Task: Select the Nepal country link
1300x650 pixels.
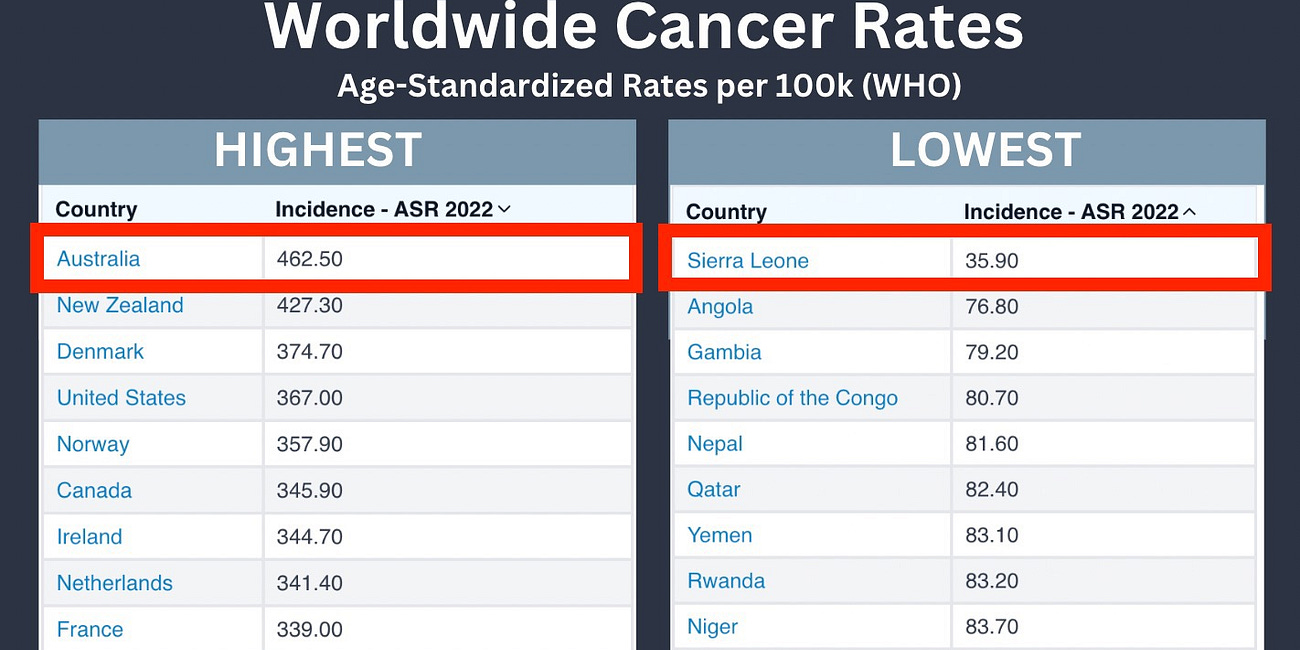Action: click(x=714, y=444)
